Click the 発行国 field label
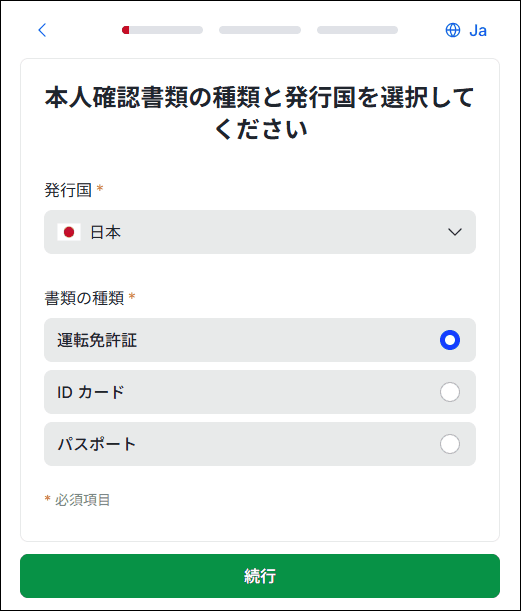 [68, 190]
